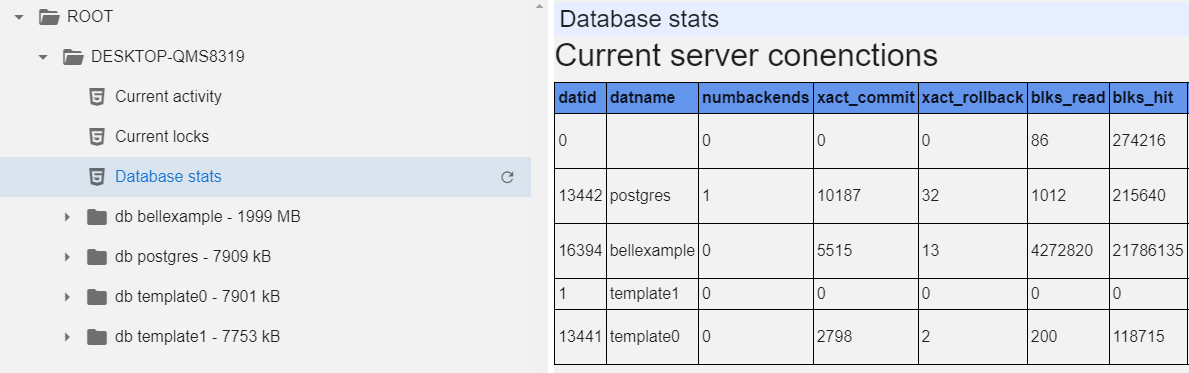Collapse the DESKTOP-QMS8319 node arrow
The image size is (1189, 373).
[x=43, y=56]
